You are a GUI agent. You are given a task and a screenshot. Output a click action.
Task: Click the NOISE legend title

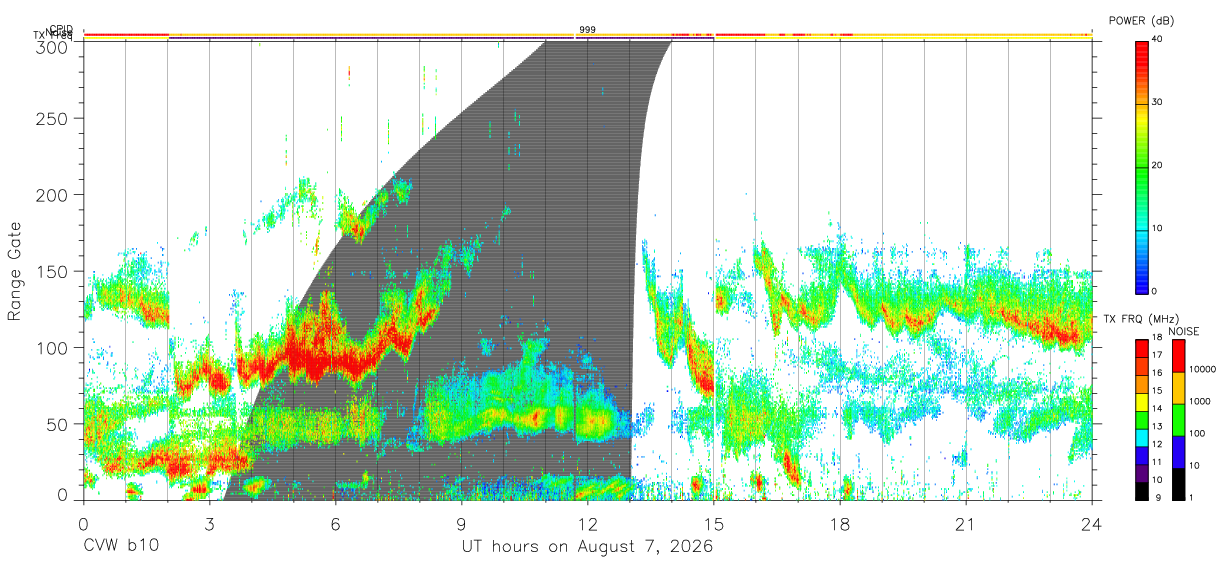1184,330
